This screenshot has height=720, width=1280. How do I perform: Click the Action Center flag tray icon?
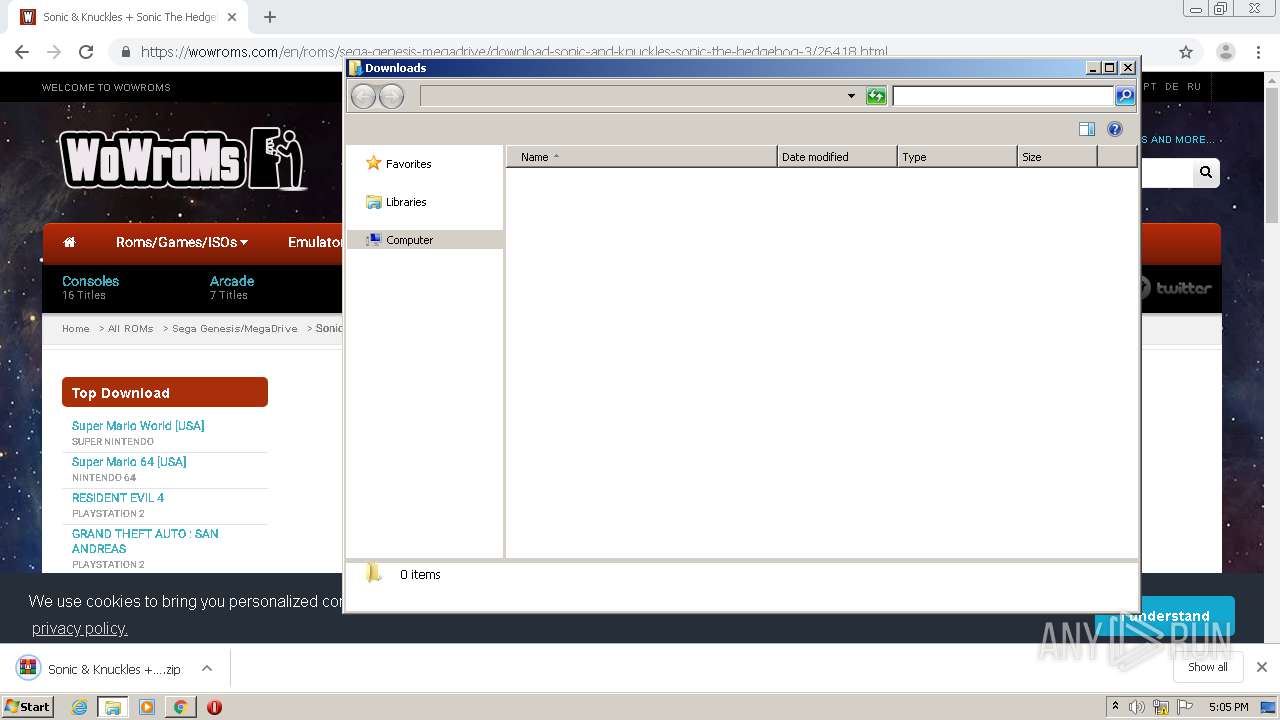[1185, 707]
